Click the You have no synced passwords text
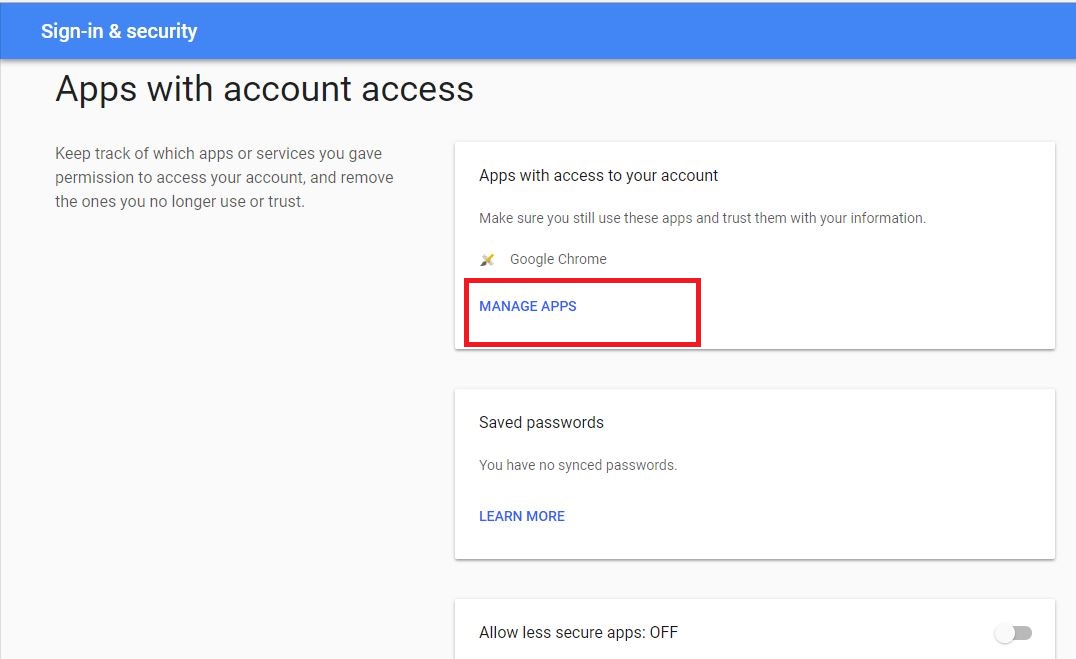1076x659 pixels. coord(578,465)
